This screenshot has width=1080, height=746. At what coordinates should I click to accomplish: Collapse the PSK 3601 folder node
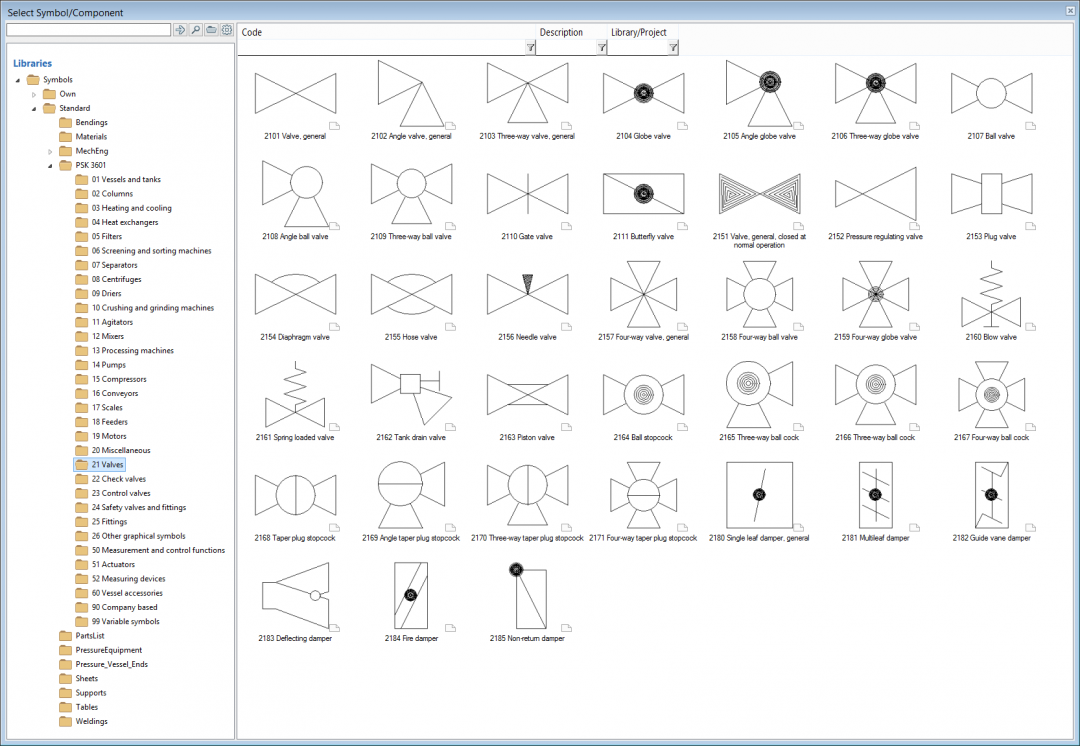point(50,165)
